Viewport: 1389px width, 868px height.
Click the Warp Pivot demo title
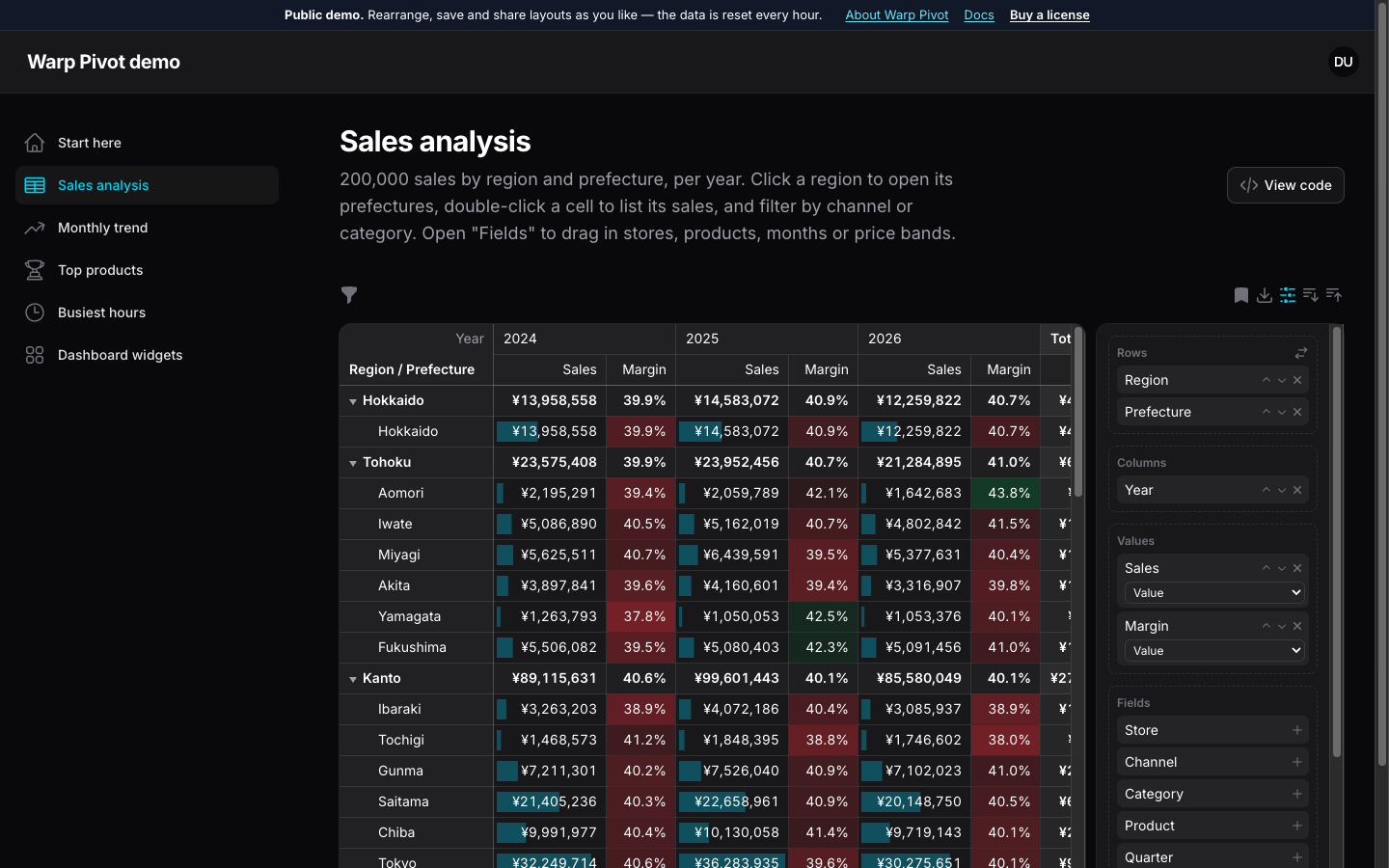(103, 62)
